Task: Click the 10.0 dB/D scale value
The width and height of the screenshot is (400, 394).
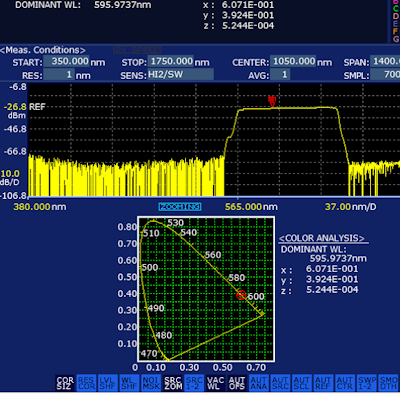Action: pos(10,174)
